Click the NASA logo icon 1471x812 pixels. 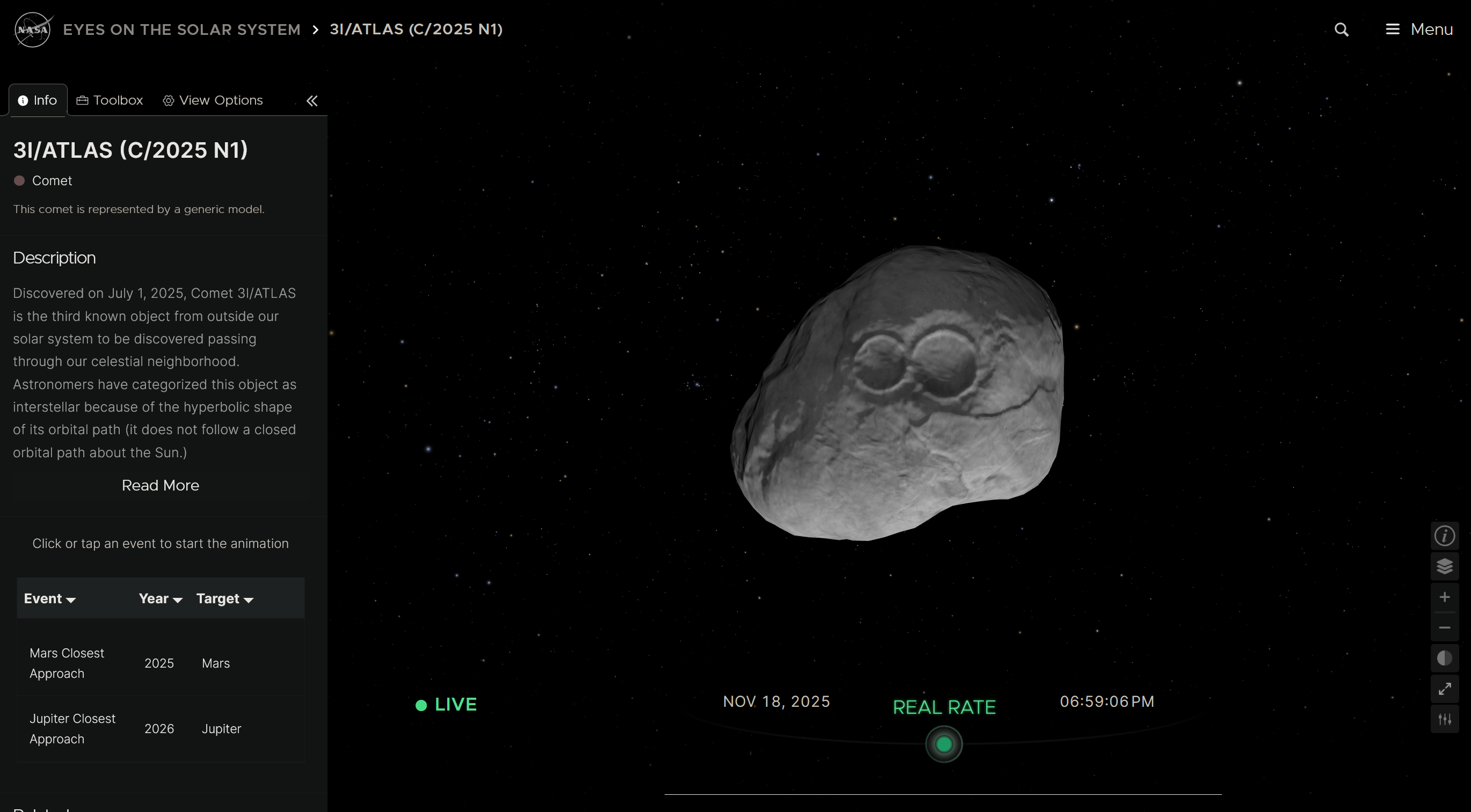[33, 30]
